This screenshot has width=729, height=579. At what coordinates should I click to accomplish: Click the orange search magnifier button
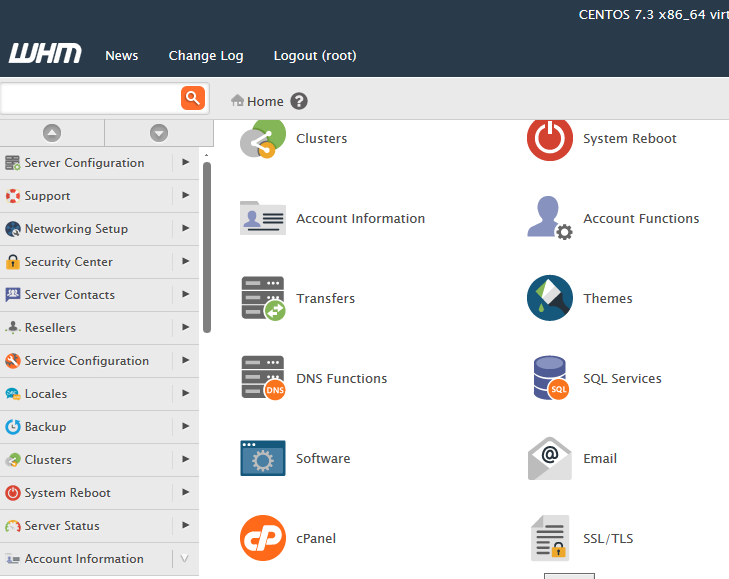(x=193, y=98)
